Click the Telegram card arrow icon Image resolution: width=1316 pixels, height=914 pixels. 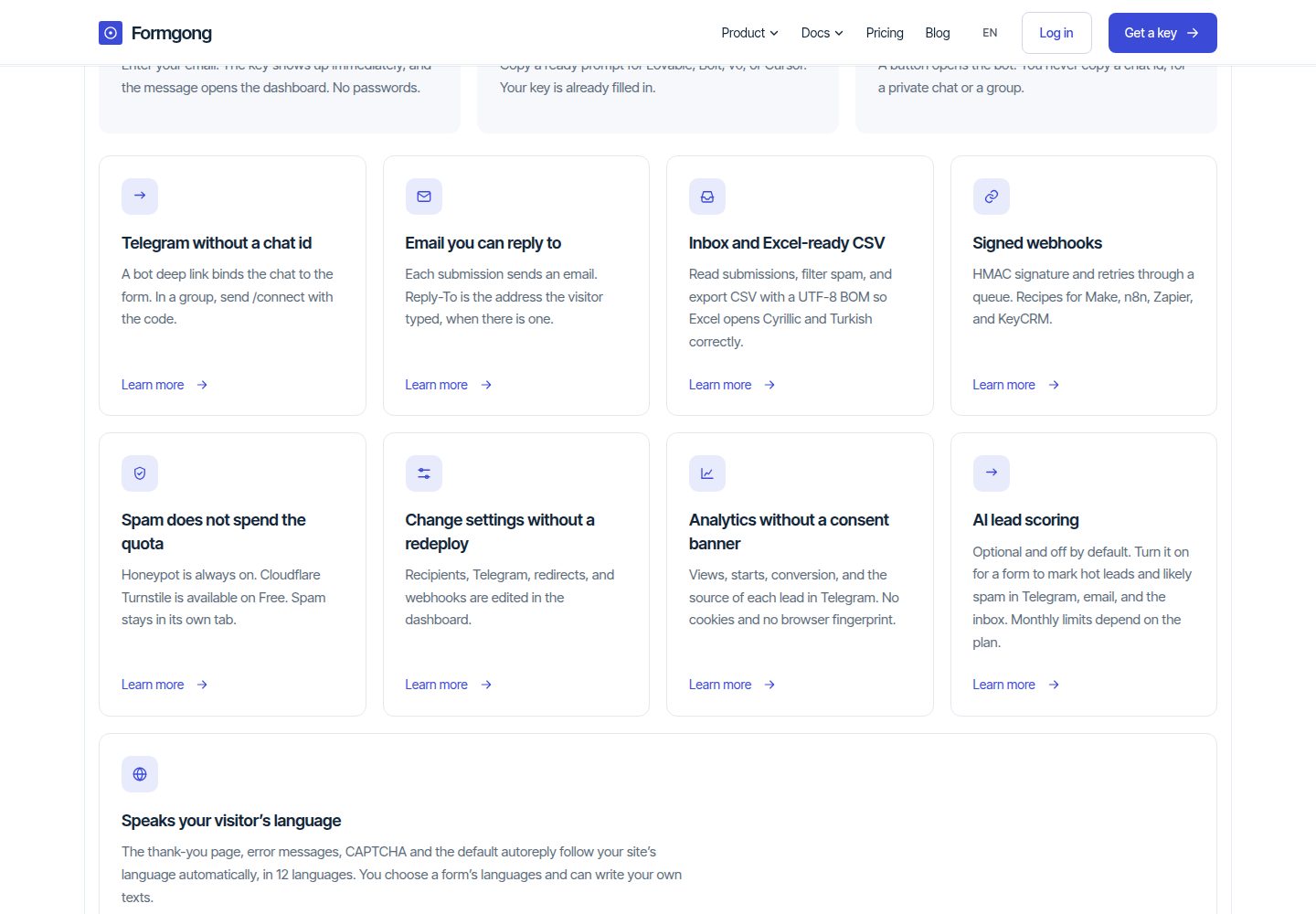(x=140, y=196)
